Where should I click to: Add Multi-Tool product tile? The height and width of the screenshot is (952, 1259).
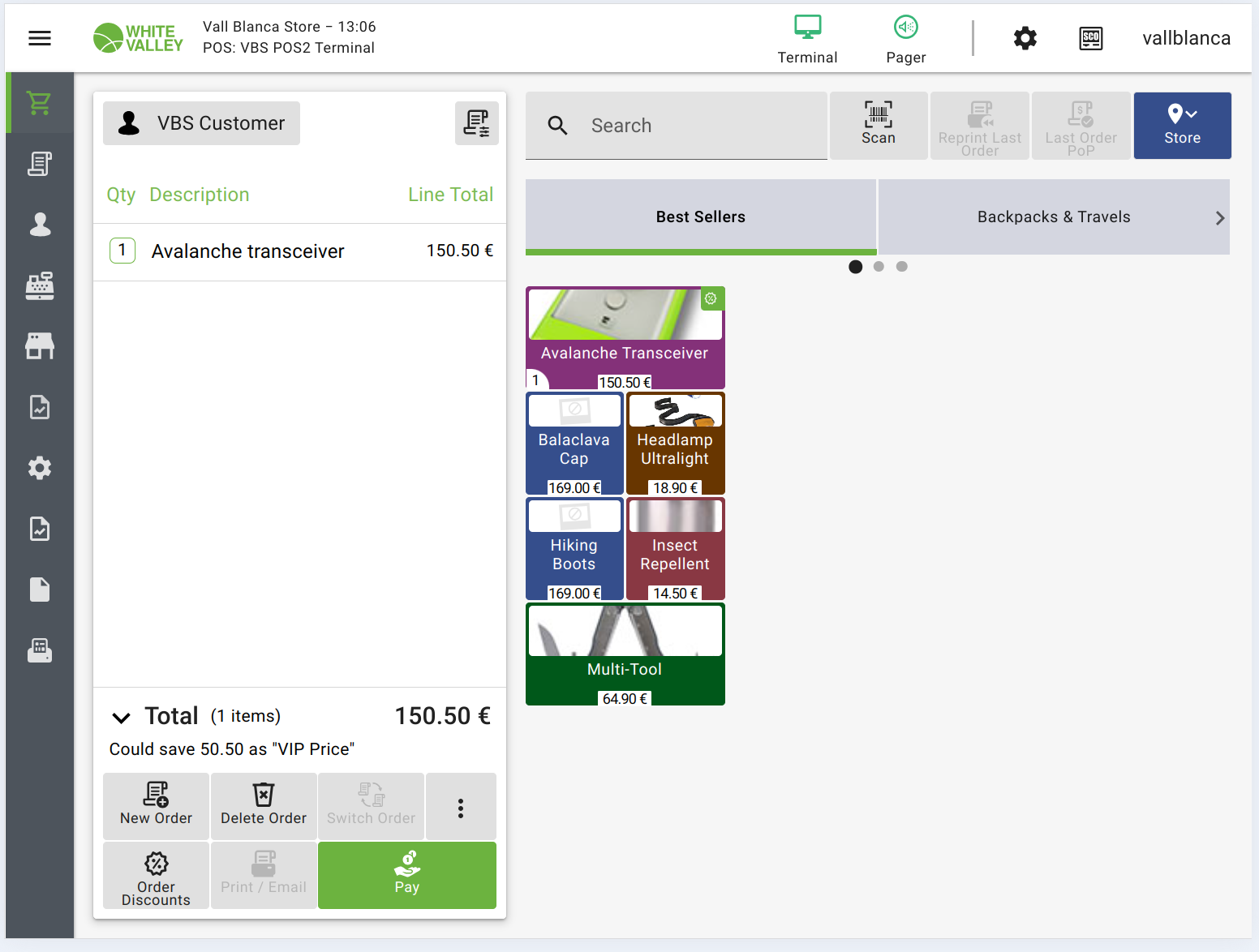[625, 654]
